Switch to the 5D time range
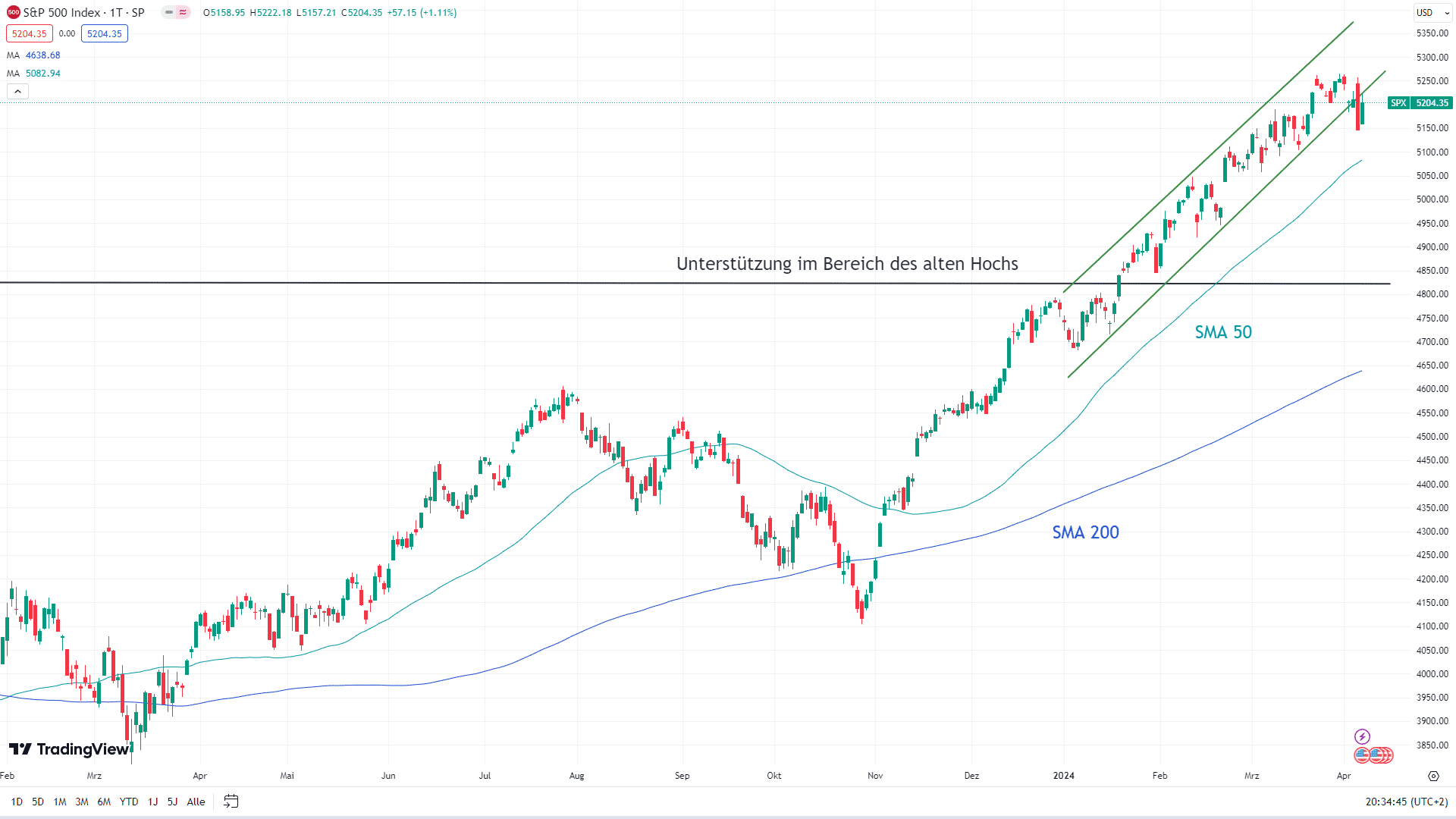Viewport: 1456px width, 819px height. coord(38,802)
